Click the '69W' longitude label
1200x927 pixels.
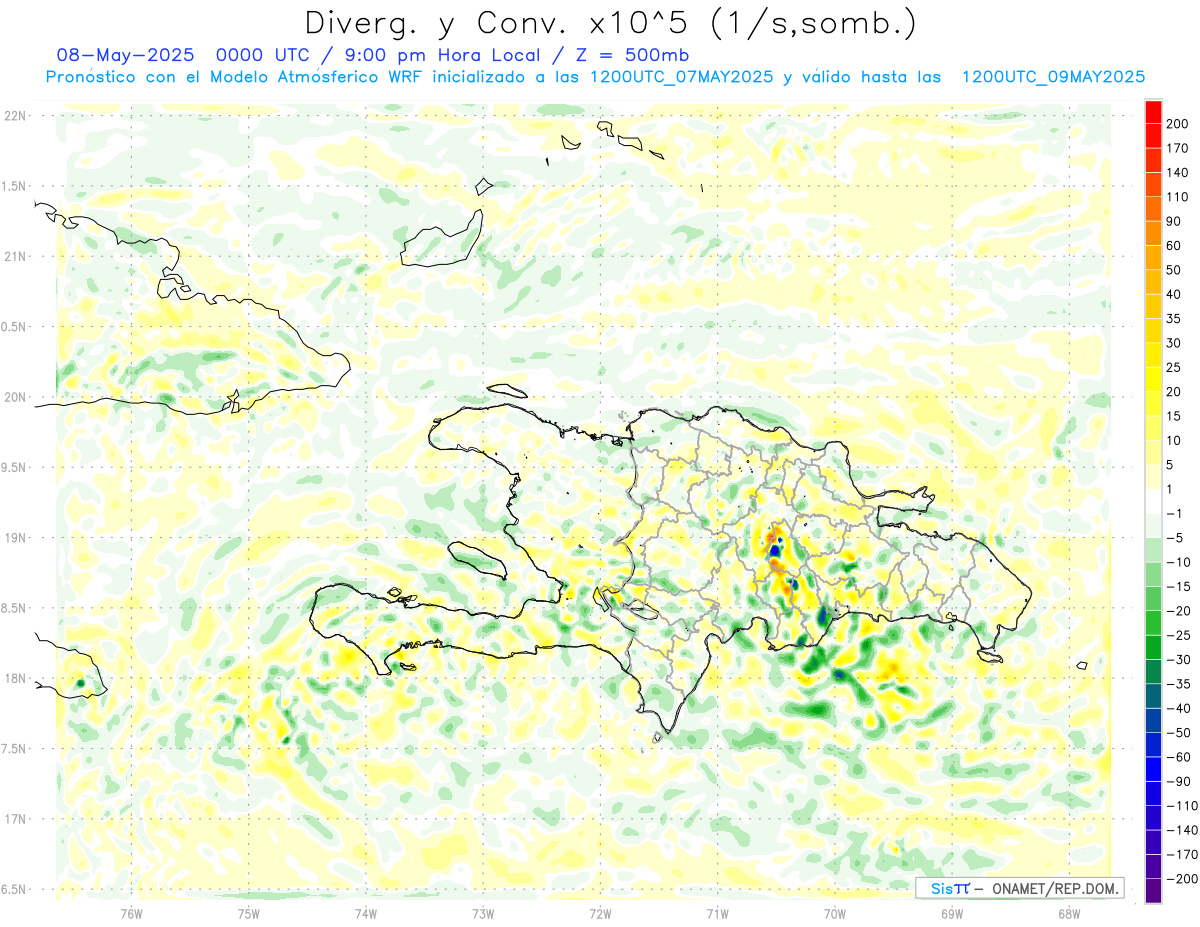point(952,913)
